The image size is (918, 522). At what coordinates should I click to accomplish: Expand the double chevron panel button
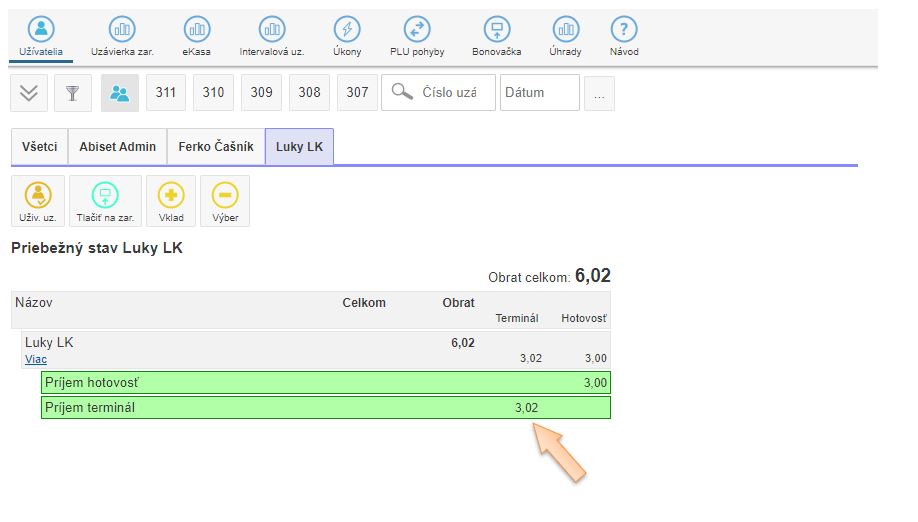[29, 93]
